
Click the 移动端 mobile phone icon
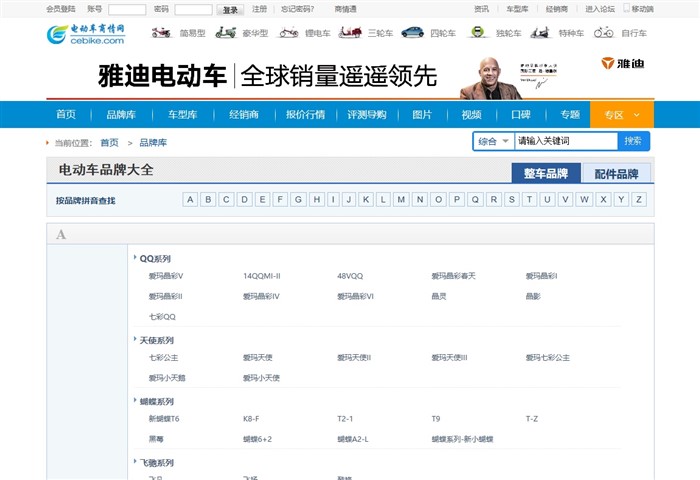(626, 8)
